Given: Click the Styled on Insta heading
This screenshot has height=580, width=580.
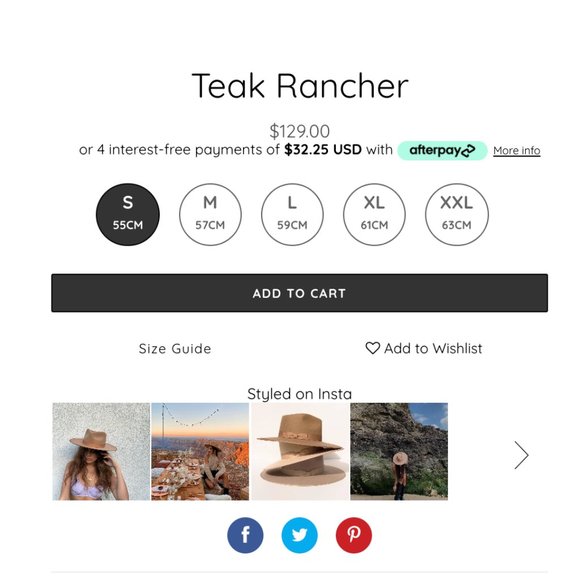Looking at the screenshot, I should [300, 394].
